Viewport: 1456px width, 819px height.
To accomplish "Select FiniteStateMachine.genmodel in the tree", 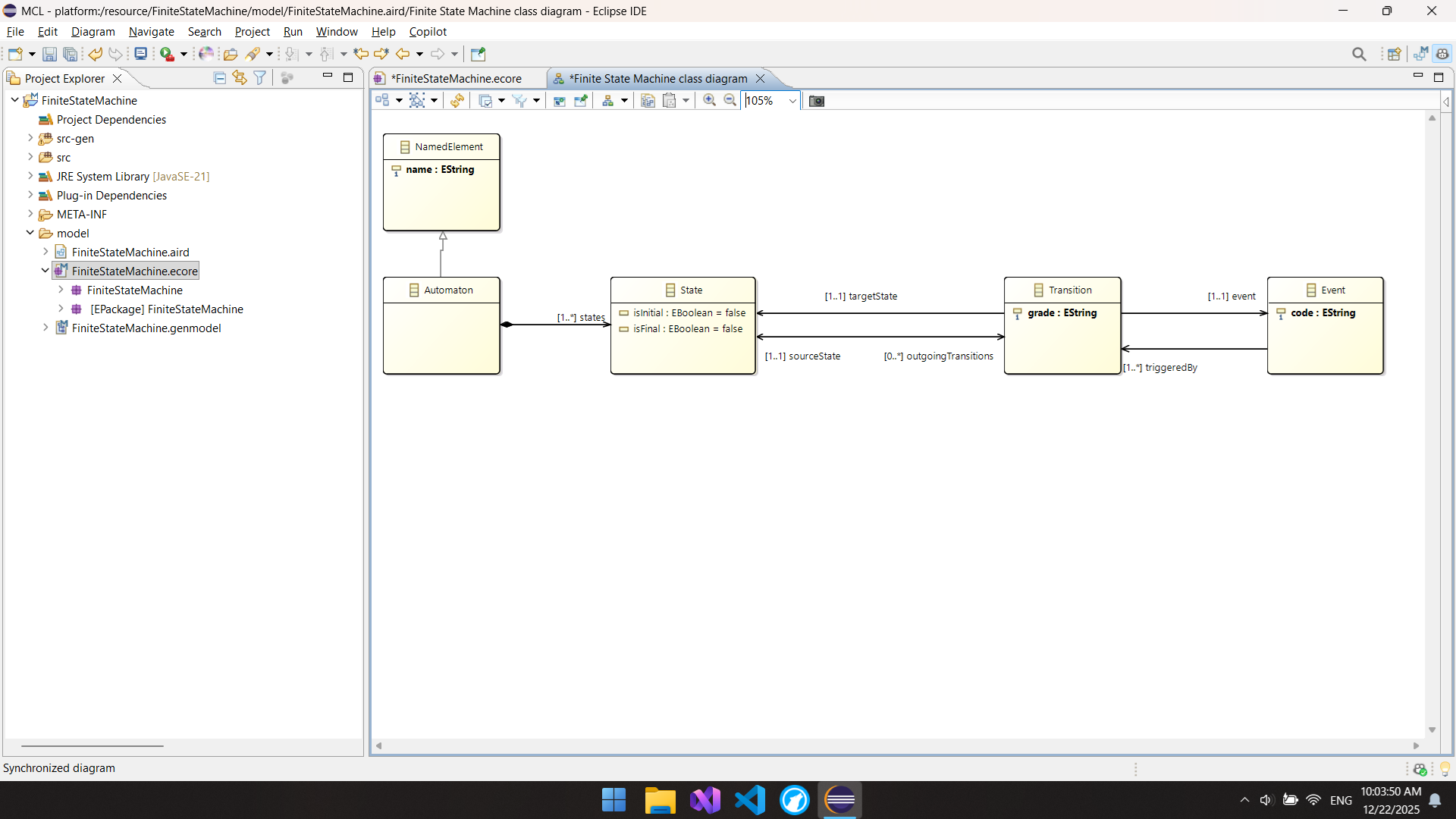I will pos(146,328).
